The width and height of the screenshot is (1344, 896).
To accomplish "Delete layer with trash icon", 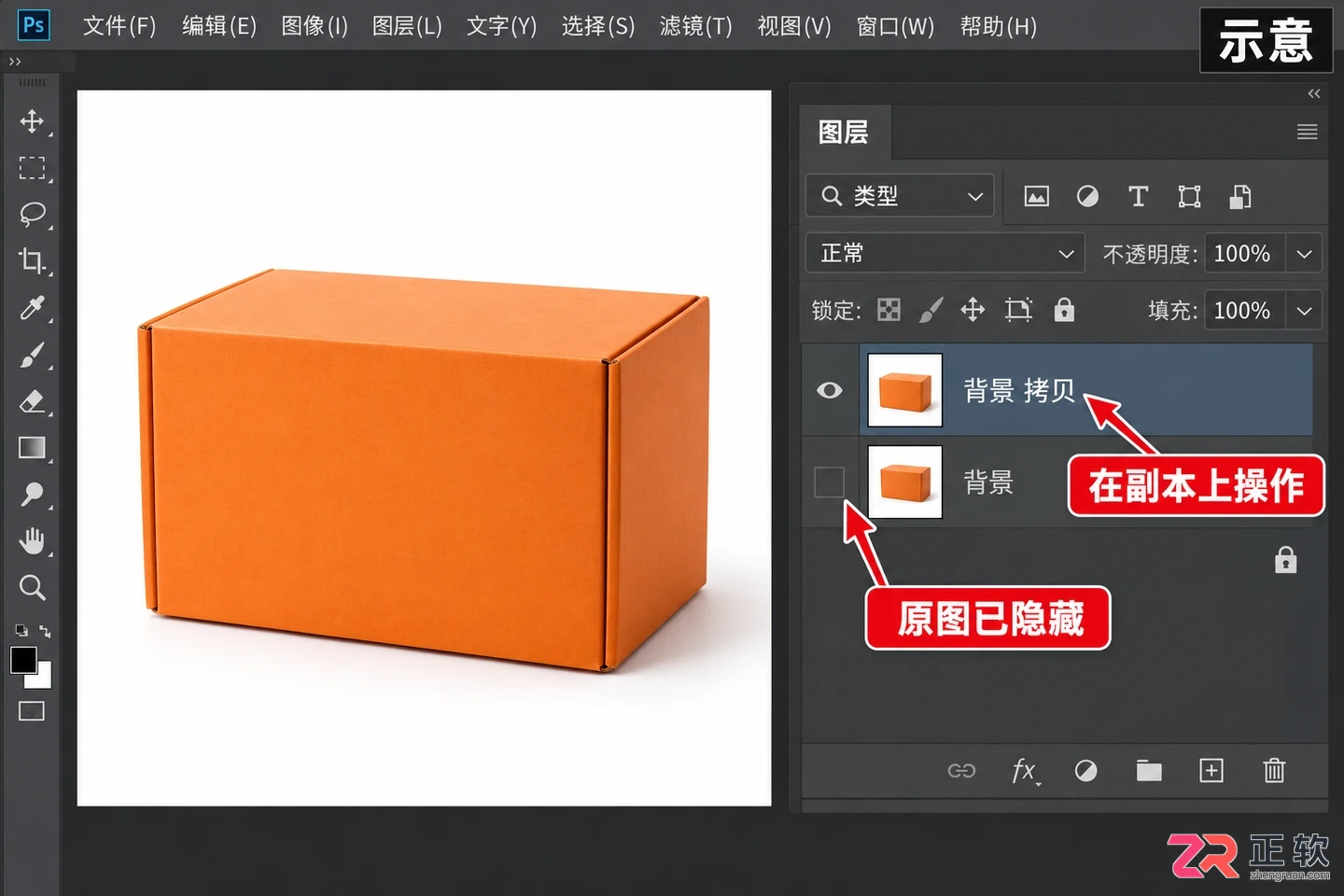I will (1274, 771).
